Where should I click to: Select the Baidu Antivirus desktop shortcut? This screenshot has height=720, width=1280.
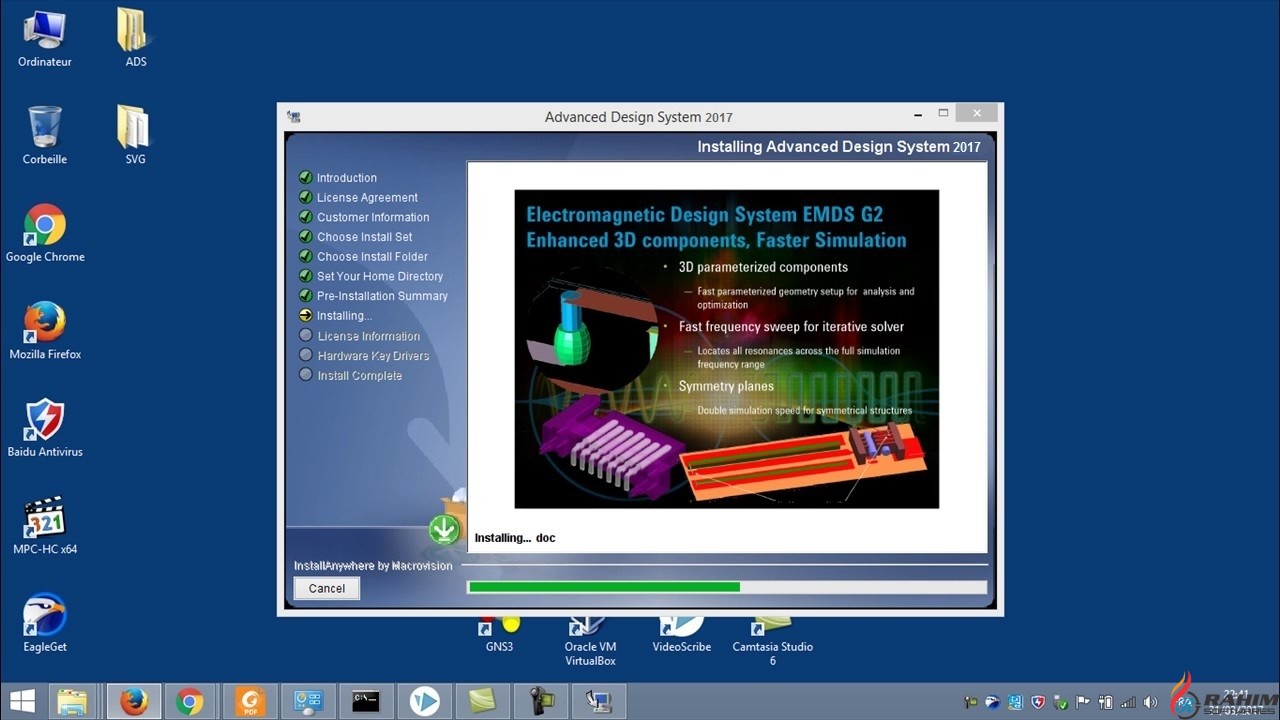pyautogui.click(x=45, y=428)
